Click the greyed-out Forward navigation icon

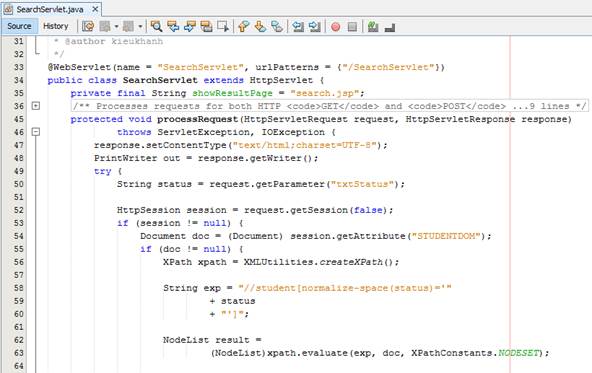pos(128,26)
